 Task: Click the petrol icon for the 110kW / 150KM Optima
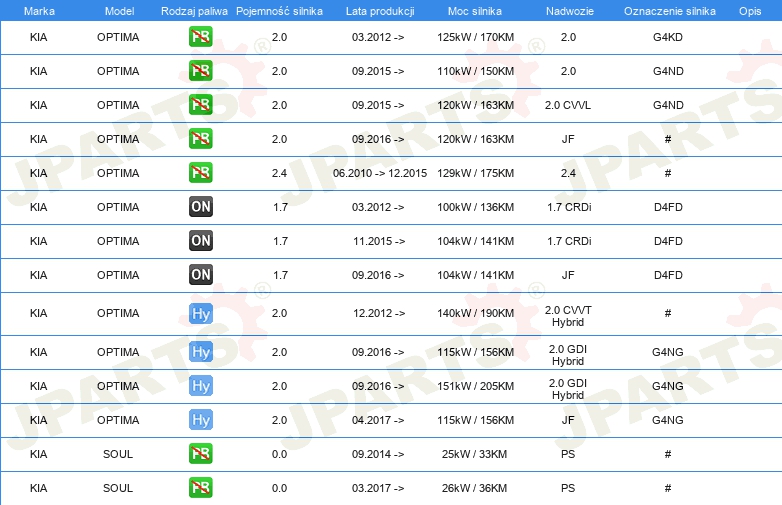[x=200, y=71]
